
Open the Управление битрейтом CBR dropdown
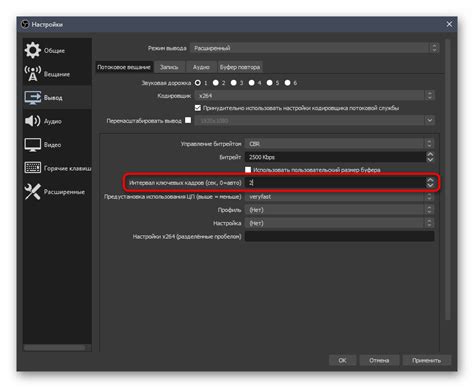(x=339, y=144)
